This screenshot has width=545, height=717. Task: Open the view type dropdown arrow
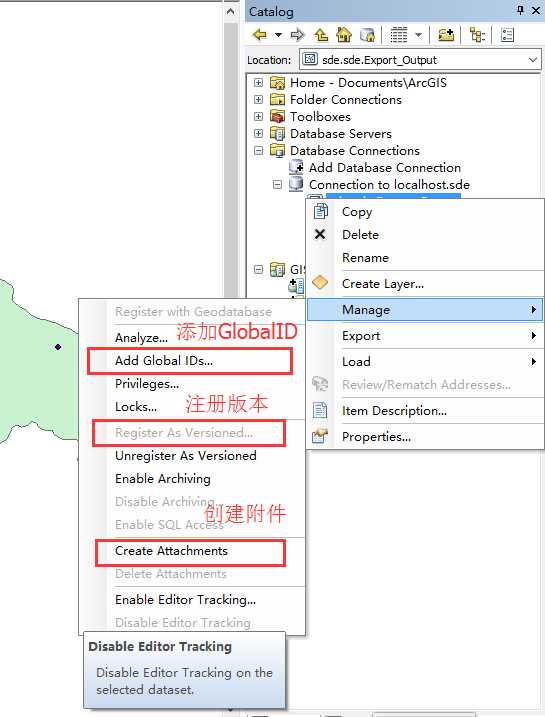pos(418,35)
